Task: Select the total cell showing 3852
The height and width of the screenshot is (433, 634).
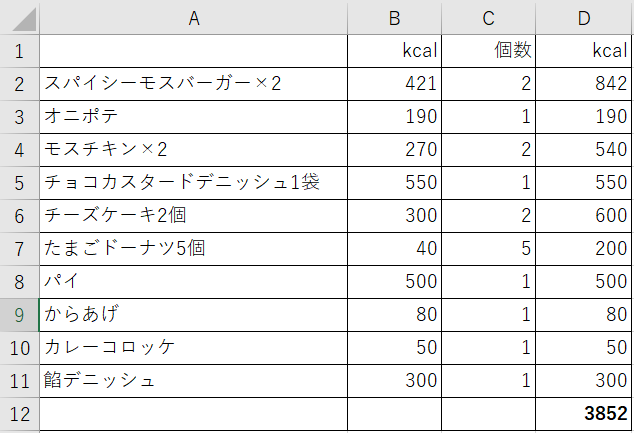Action: click(x=583, y=414)
